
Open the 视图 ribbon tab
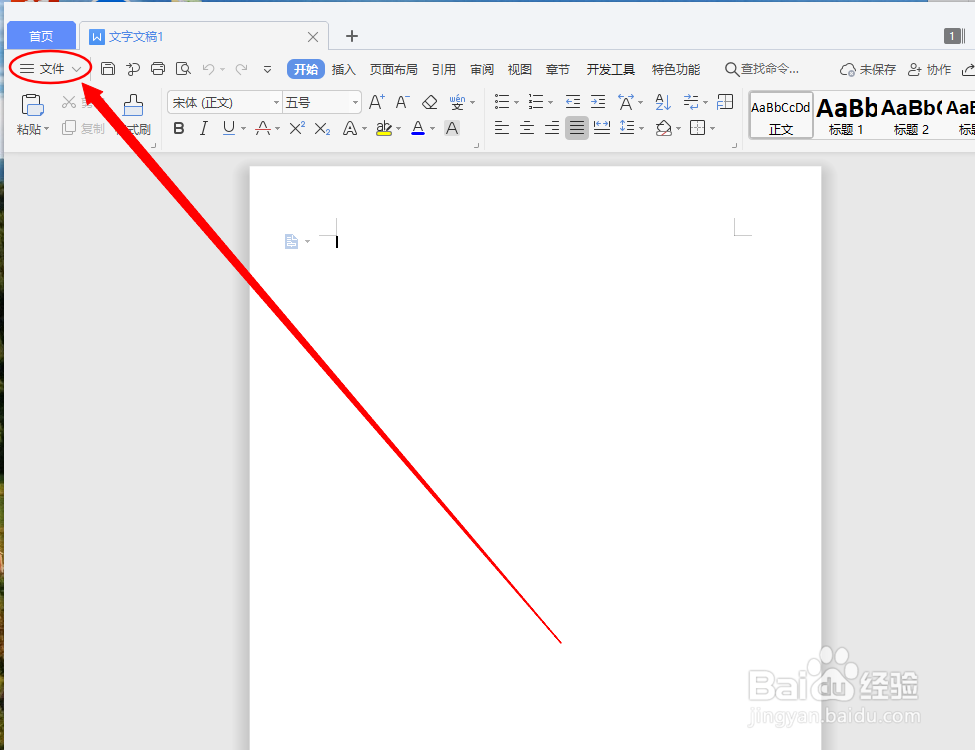coord(520,69)
